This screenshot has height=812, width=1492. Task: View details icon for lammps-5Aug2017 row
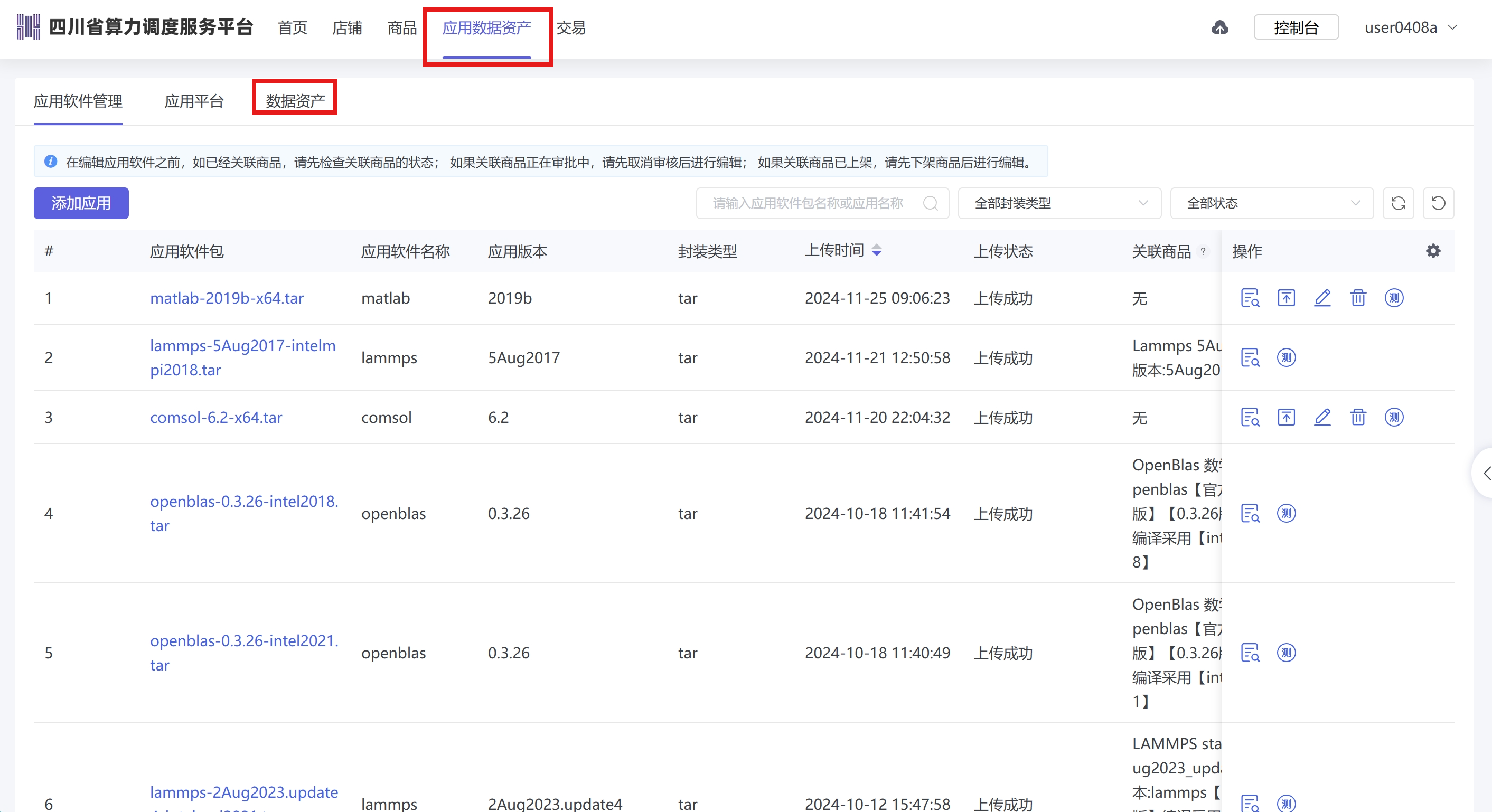pos(1250,357)
